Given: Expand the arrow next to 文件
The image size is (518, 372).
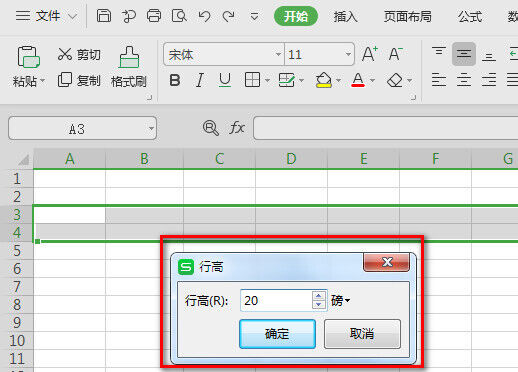Looking at the screenshot, I should [x=73, y=16].
